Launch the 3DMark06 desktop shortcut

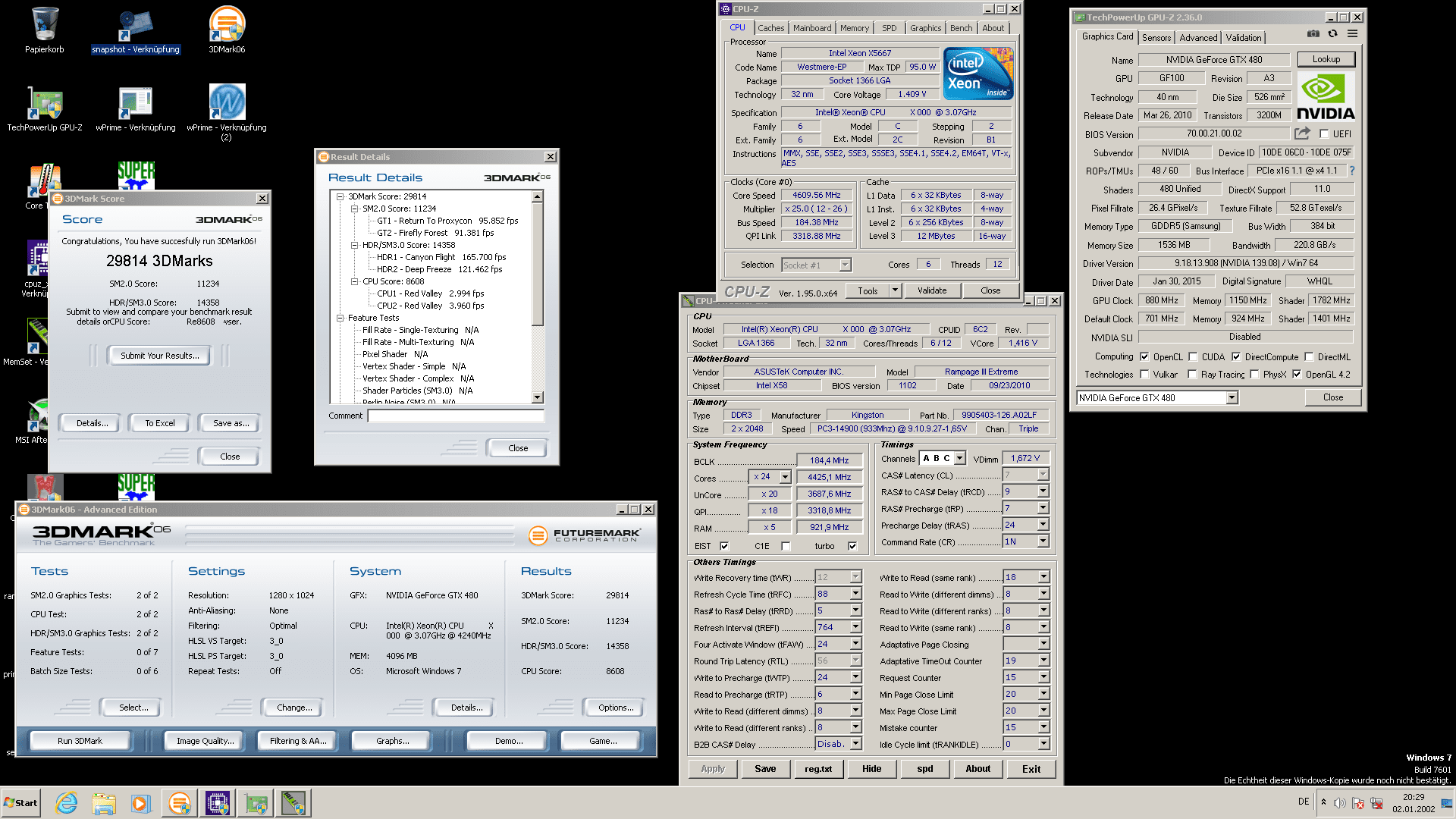coord(227,30)
